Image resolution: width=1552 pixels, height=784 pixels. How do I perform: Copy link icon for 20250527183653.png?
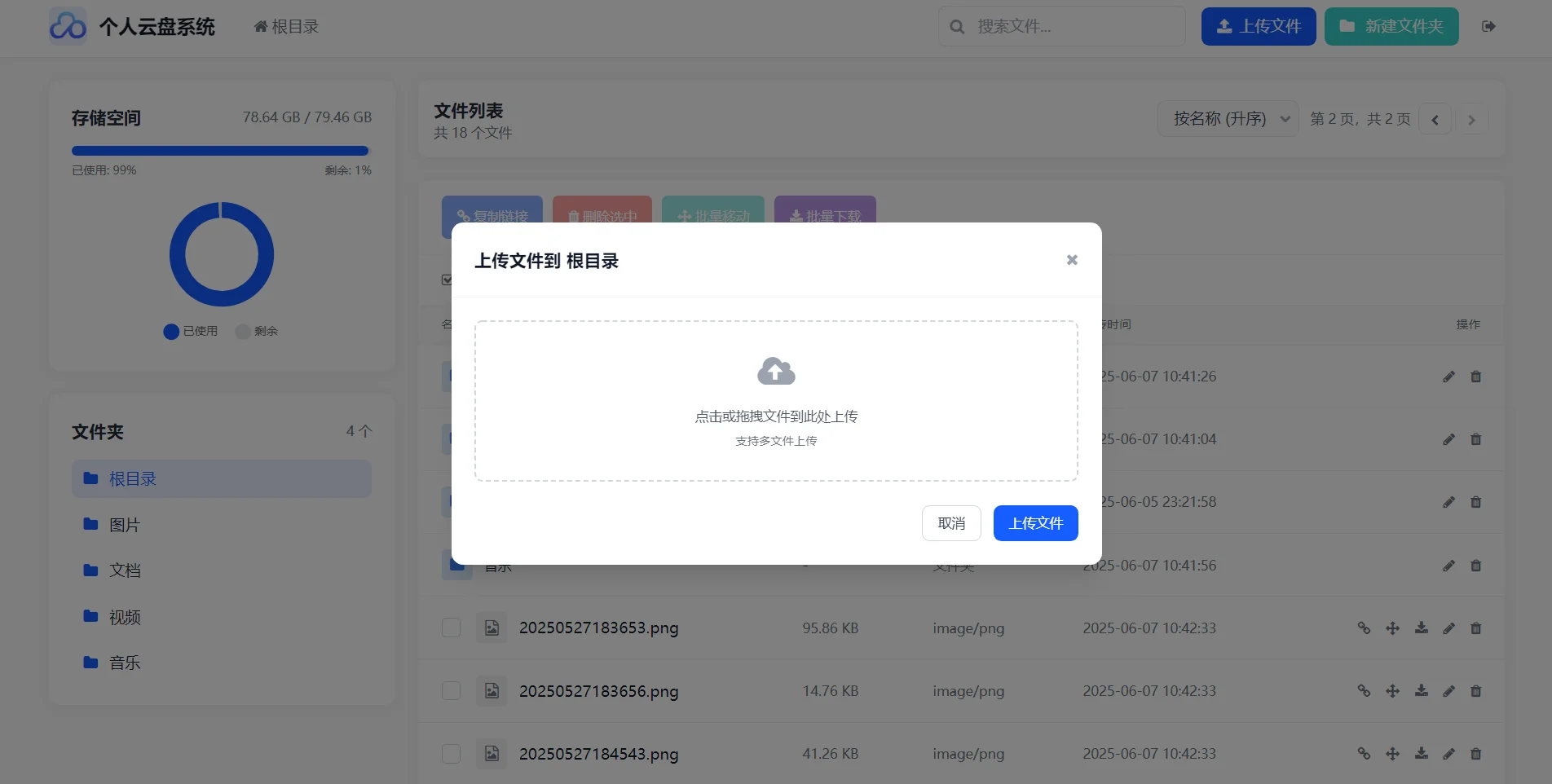click(1364, 628)
